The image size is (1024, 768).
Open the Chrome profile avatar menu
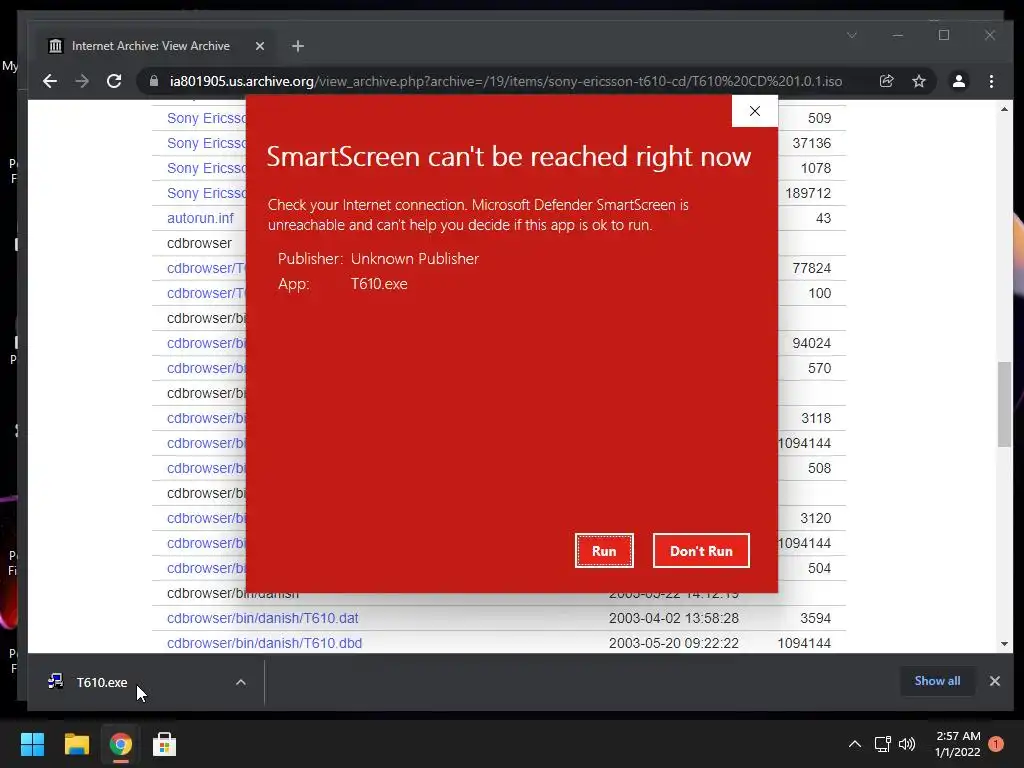tap(959, 81)
